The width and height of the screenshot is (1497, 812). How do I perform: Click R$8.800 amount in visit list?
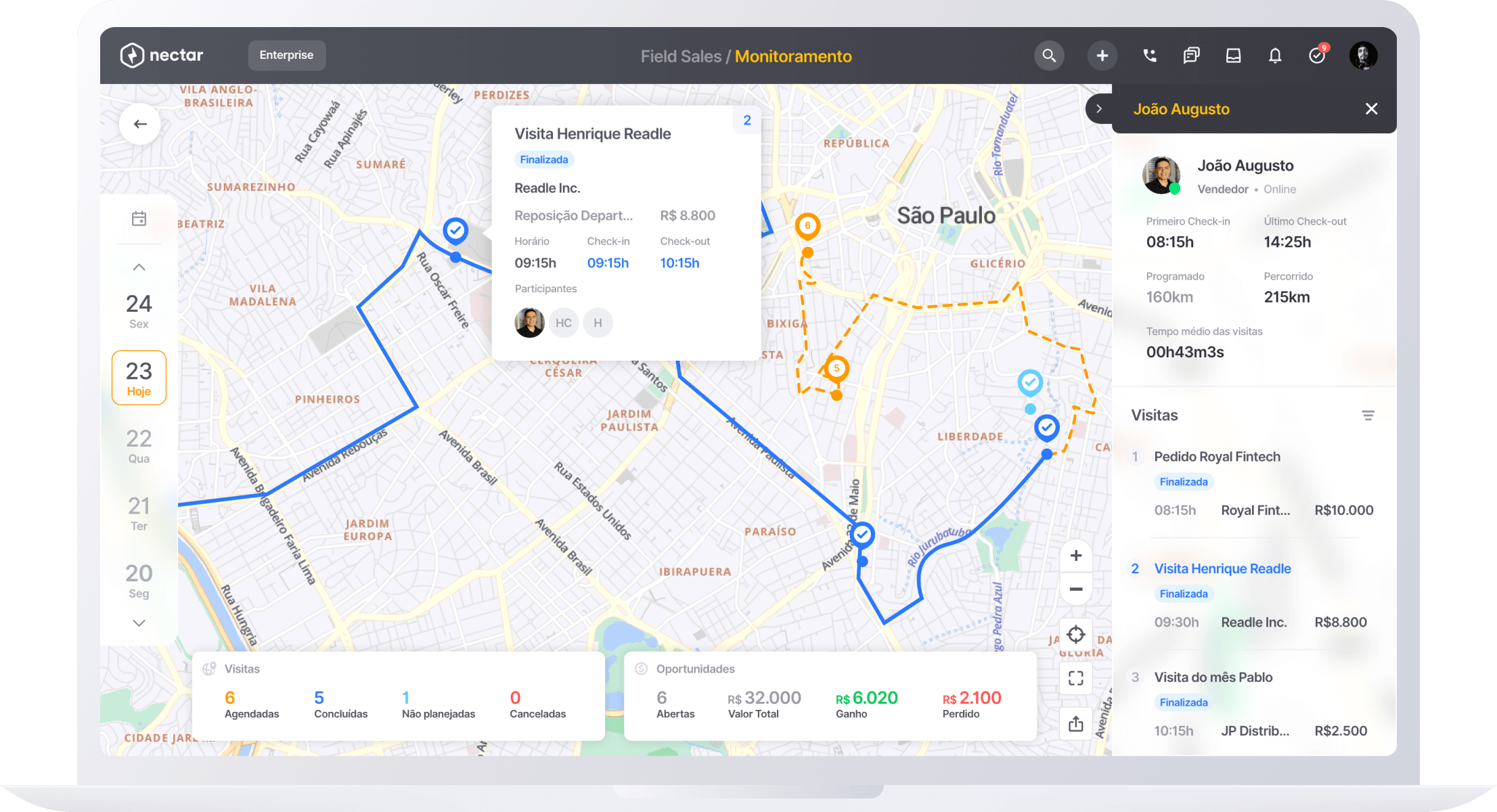[x=1341, y=622]
